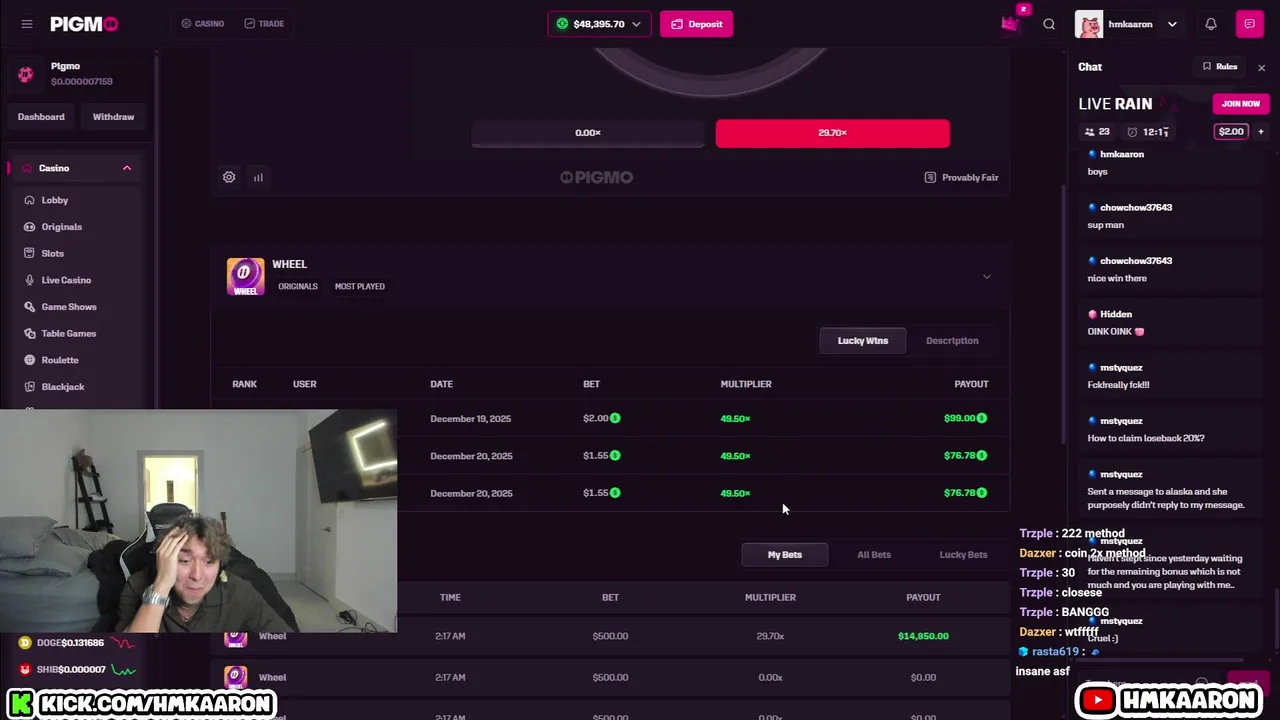Open game settings gear icon
This screenshot has height=720, width=1280.
point(229,177)
